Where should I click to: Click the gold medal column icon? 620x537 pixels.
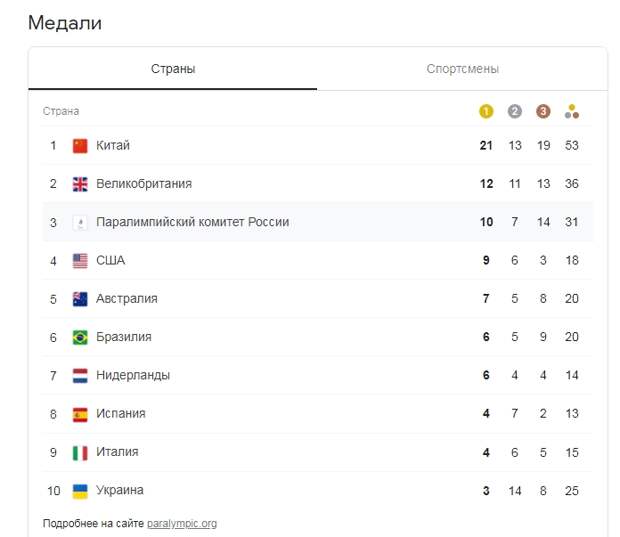(x=486, y=112)
